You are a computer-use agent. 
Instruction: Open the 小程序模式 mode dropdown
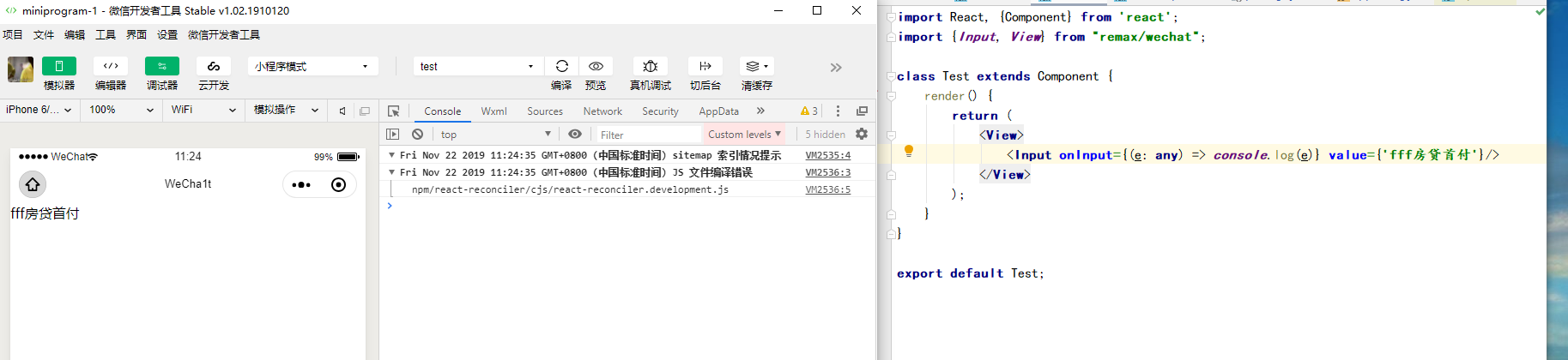(x=313, y=66)
